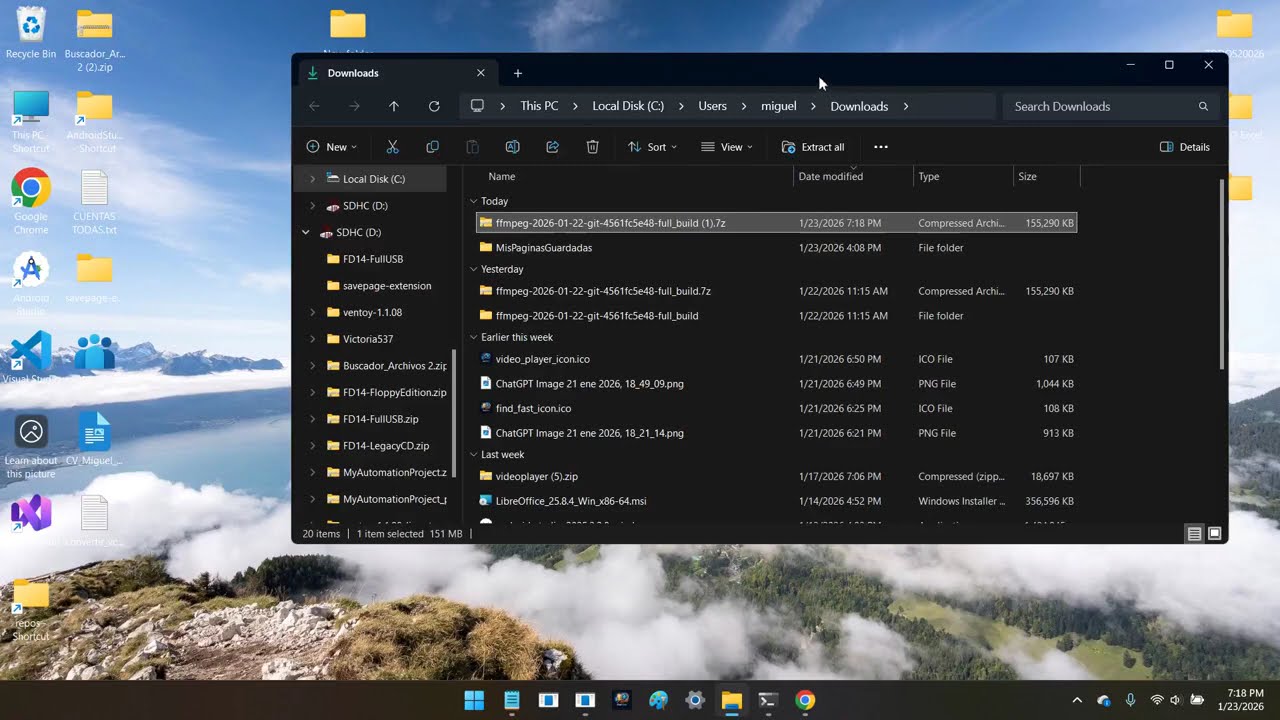Click the Share icon in toolbar
Viewport: 1280px width, 720px height.
point(552,147)
